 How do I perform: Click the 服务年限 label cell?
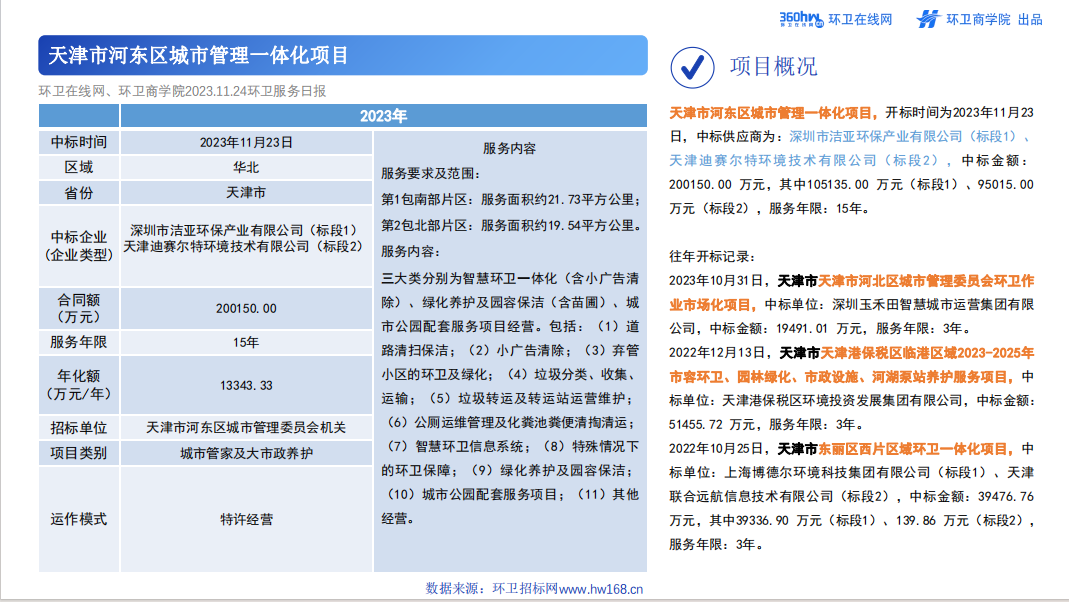(x=79, y=342)
